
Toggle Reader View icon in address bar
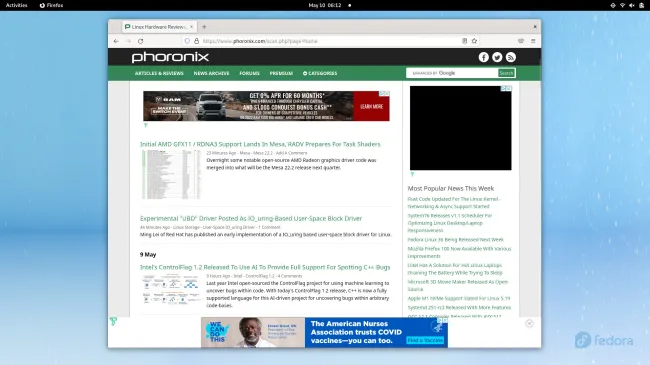pyautogui.click(x=464, y=41)
